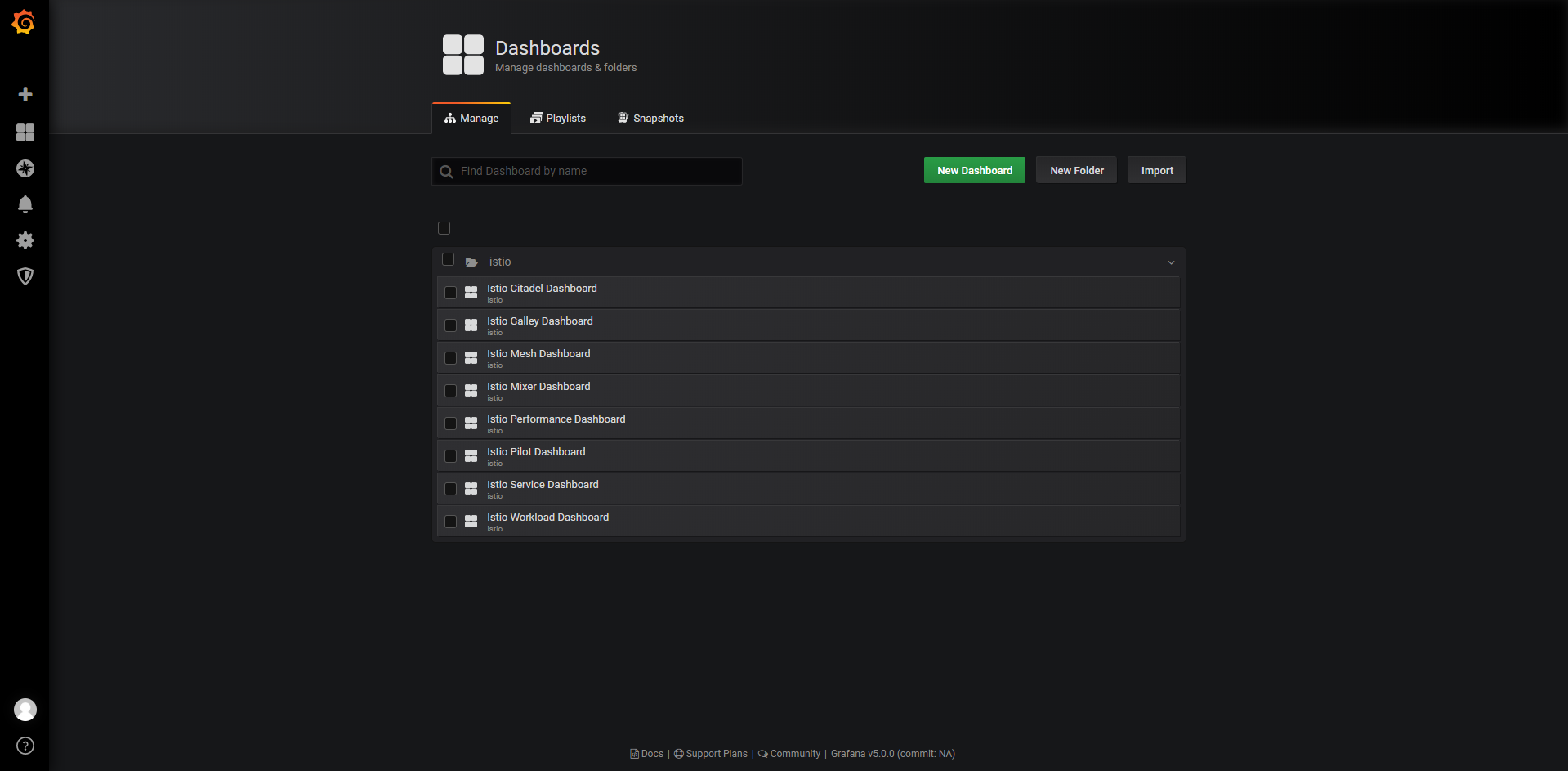Open the Alerting bell icon in sidebar

[x=25, y=204]
